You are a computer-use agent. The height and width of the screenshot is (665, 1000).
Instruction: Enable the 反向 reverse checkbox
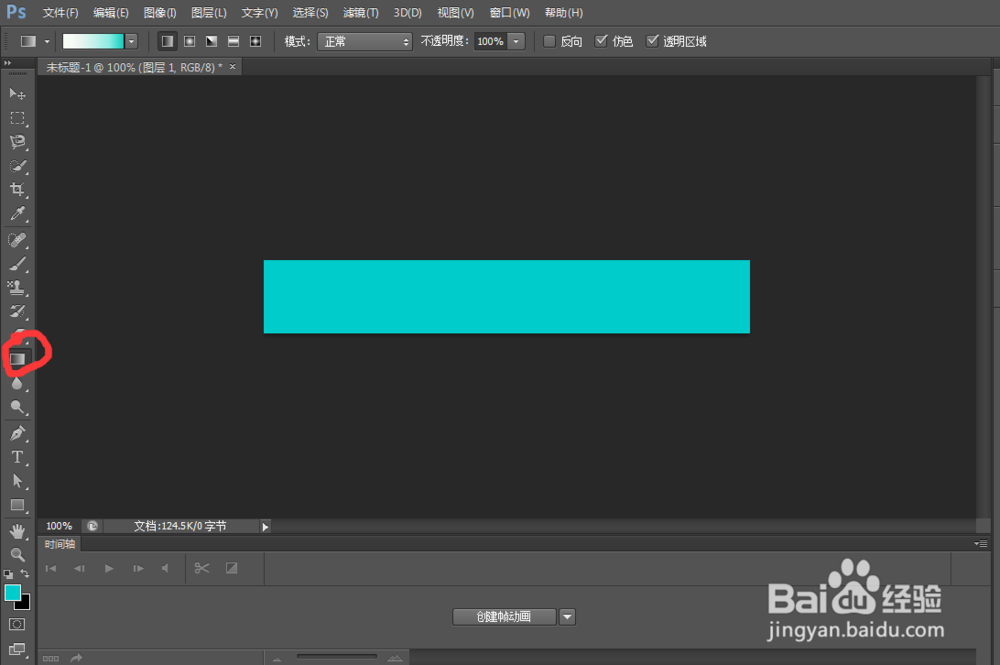tap(549, 41)
